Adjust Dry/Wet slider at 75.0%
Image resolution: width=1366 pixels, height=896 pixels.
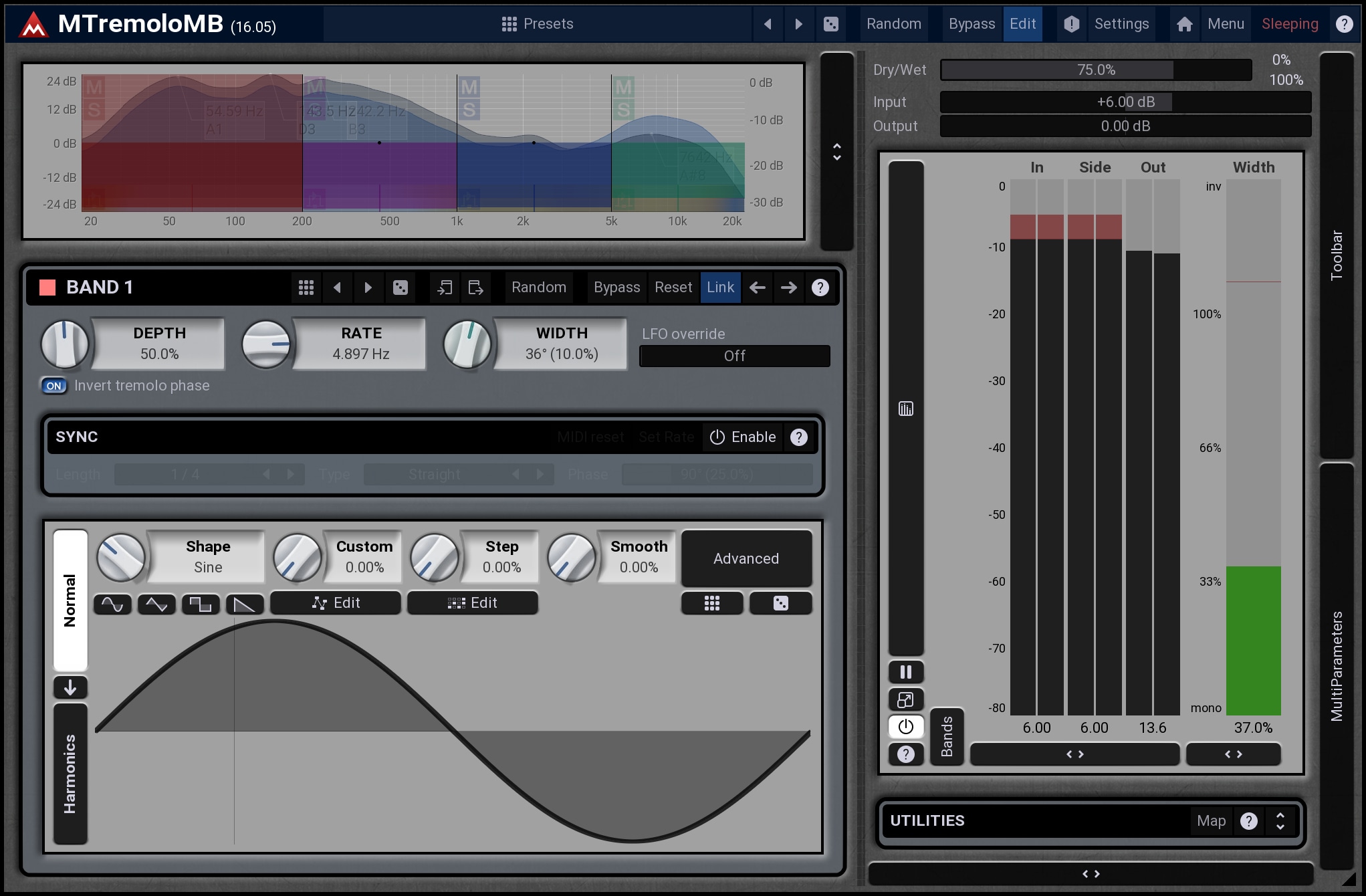pyautogui.click(x=1096, y=70)
